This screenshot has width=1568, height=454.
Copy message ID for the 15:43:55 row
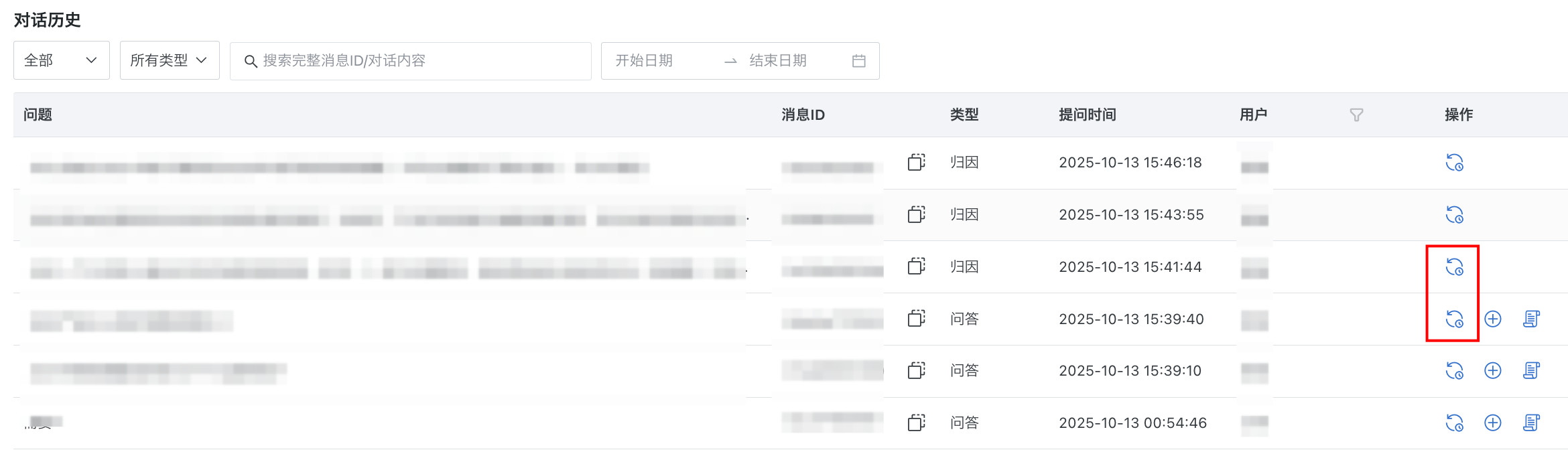point(916,214)
